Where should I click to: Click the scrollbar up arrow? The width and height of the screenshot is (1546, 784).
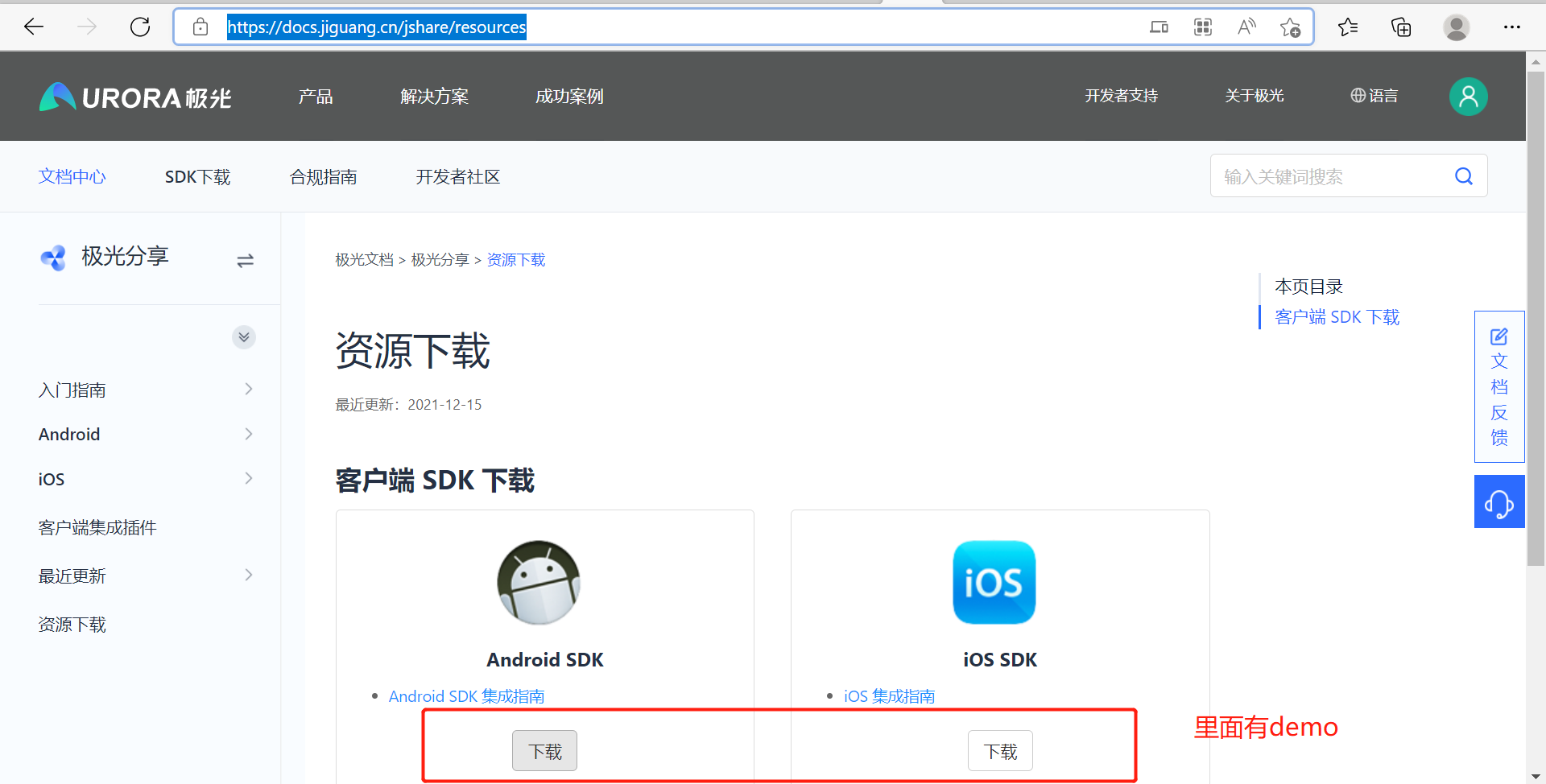1536,61
